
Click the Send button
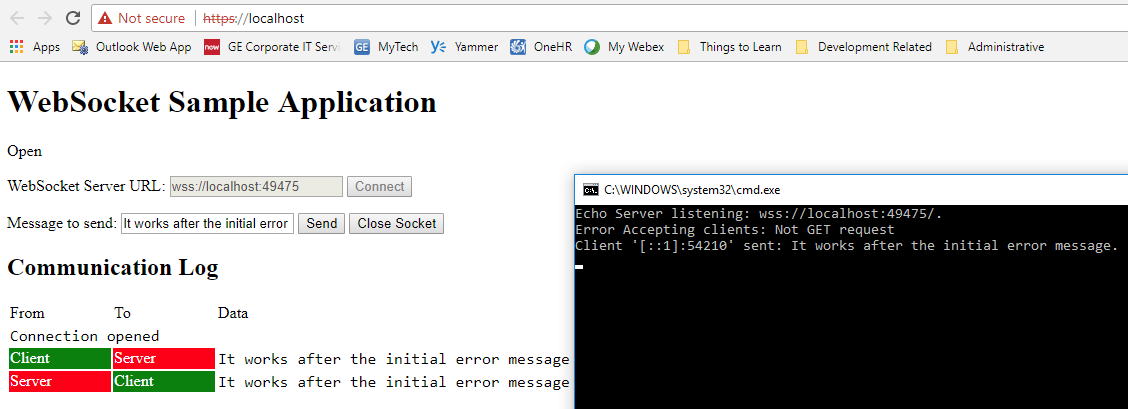click(322, 224)
